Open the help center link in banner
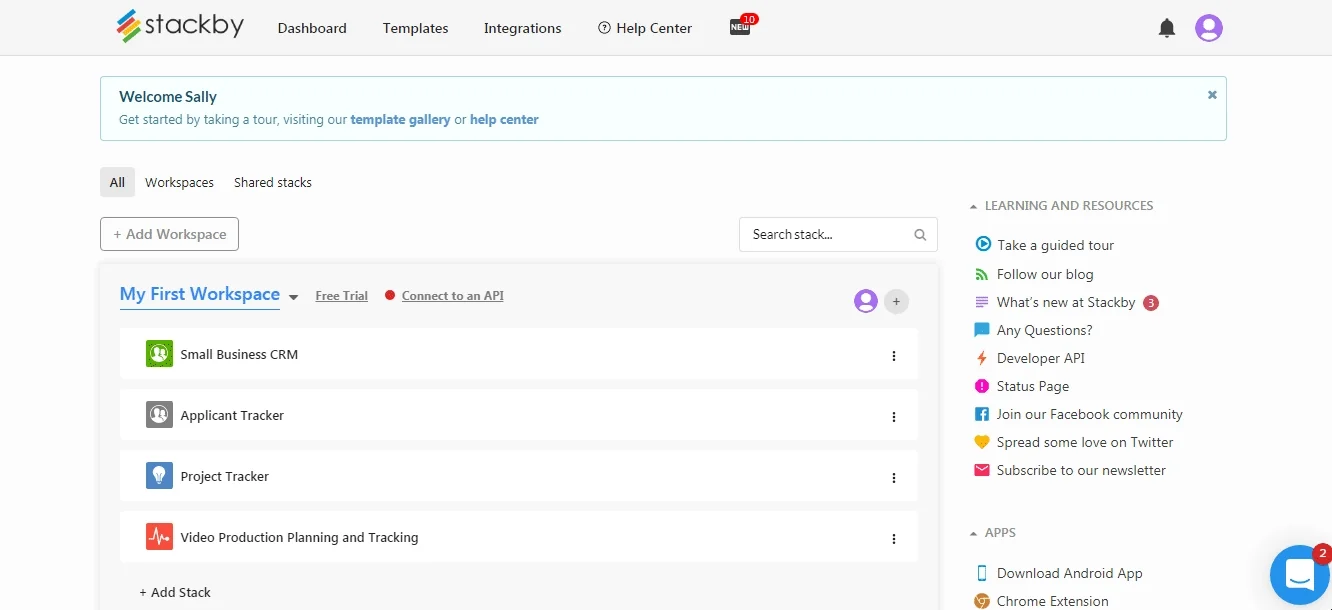 coord(504,119)
